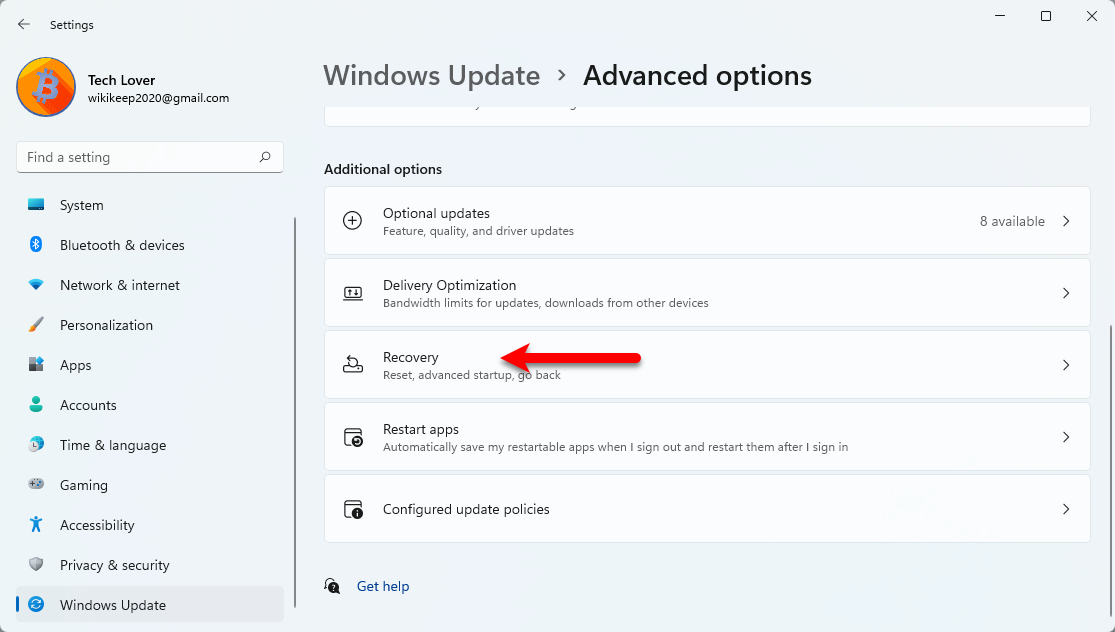Close the Settings window
Screen dimensions: 1115x632
[1092, 16]
